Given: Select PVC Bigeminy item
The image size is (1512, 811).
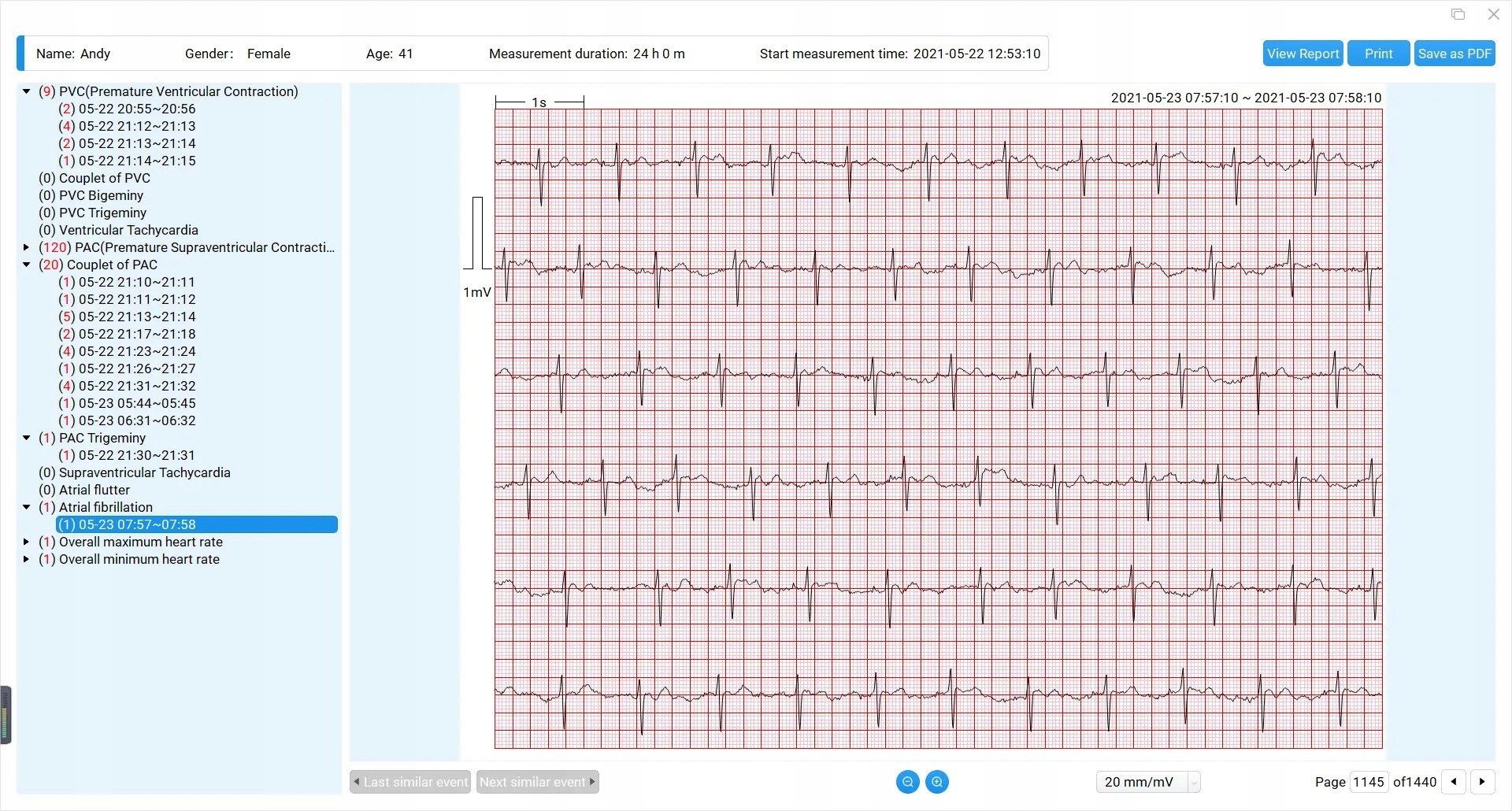Looking at the screenshot, I should 91,195.
